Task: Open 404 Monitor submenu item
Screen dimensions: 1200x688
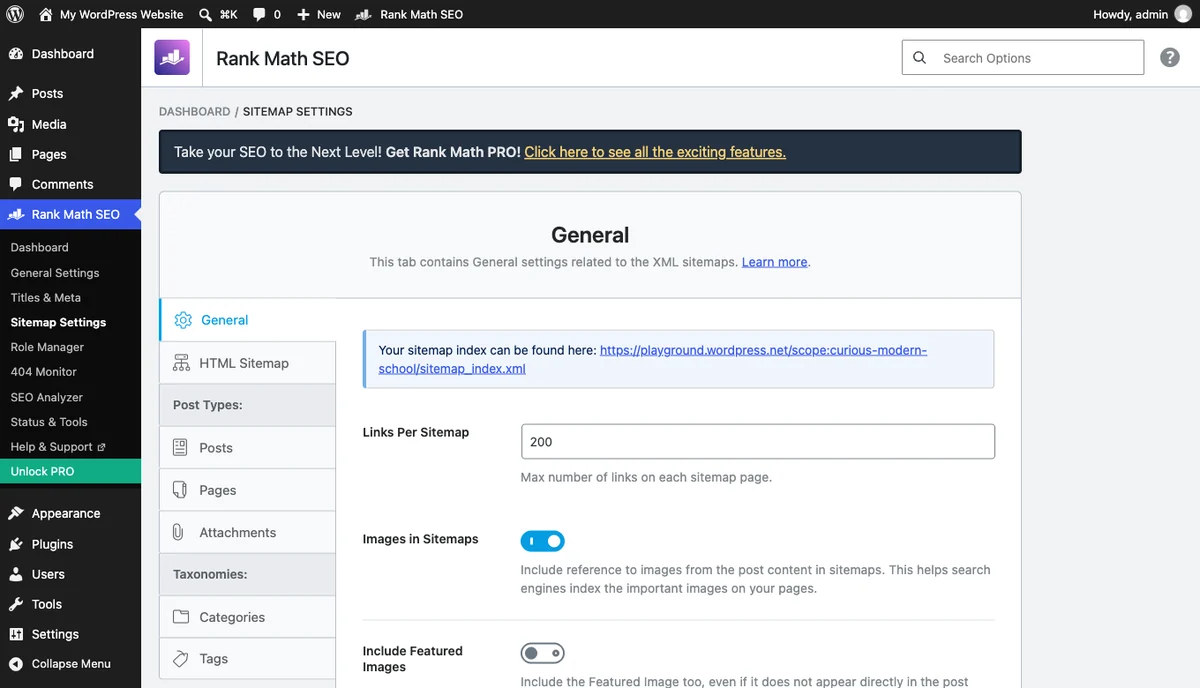Action: [70, 371]
